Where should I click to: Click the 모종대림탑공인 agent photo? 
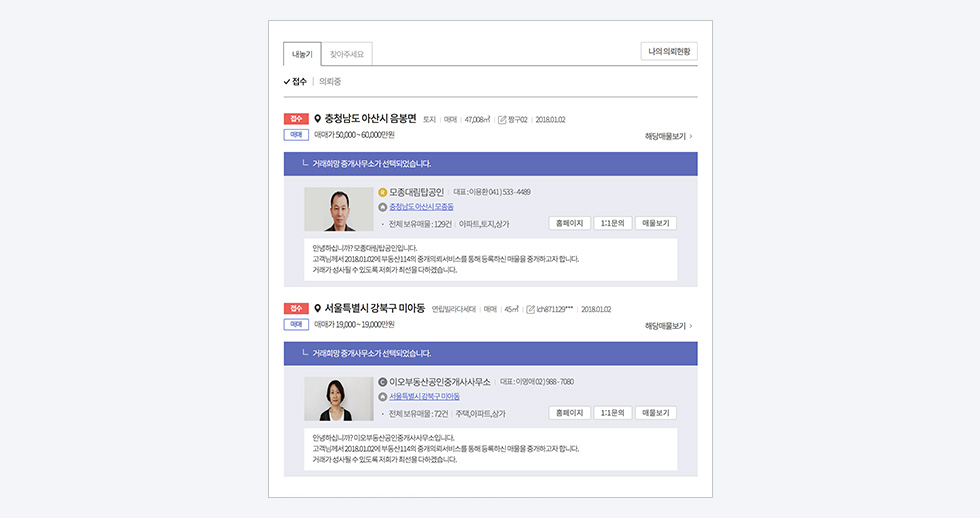click(x=338, y=210)
